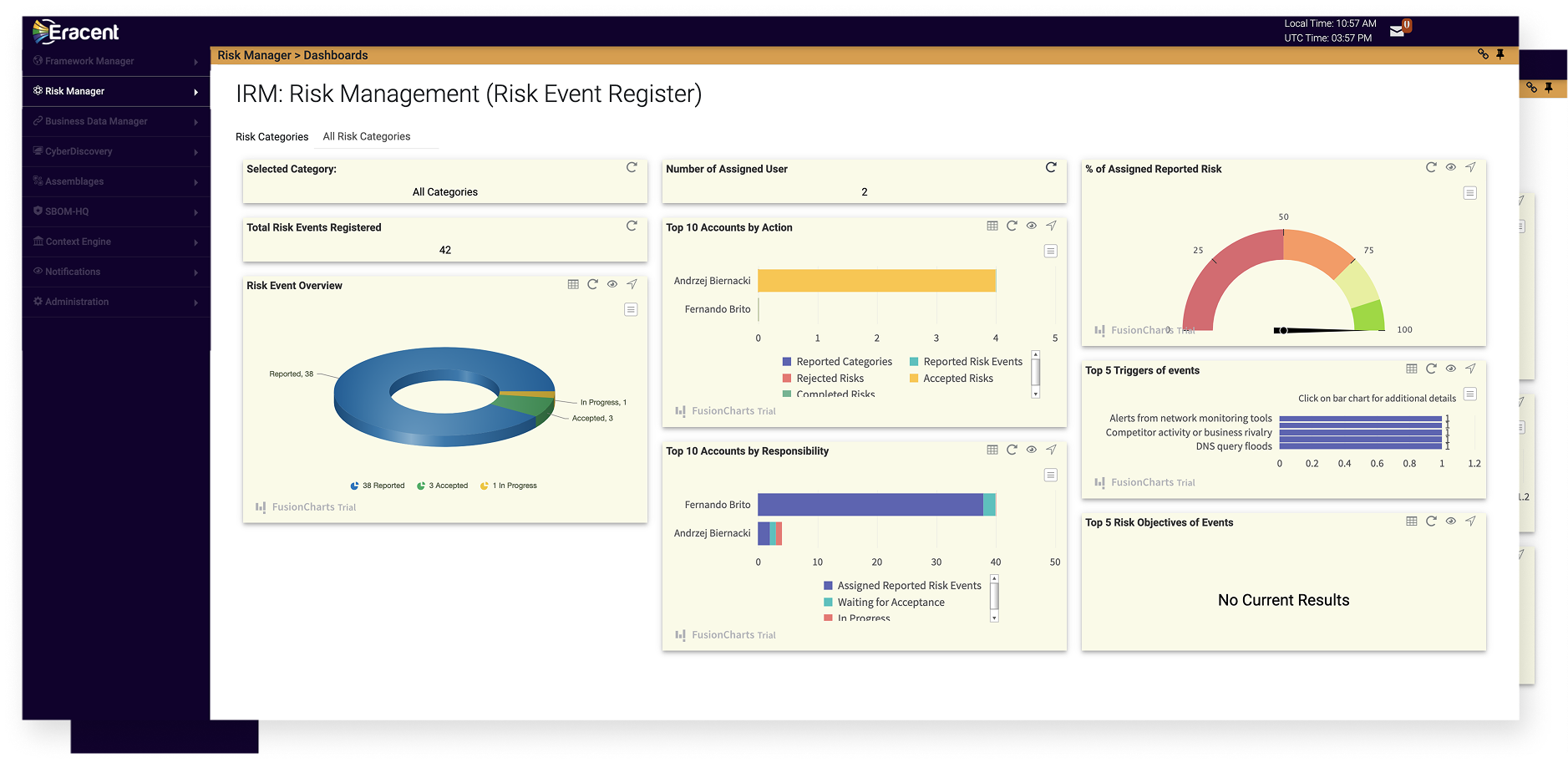Toggle visibility of Top 10 Accounts by Action chart
Viewport: 1568px width, 763px height.
(x=1031, y=226)
